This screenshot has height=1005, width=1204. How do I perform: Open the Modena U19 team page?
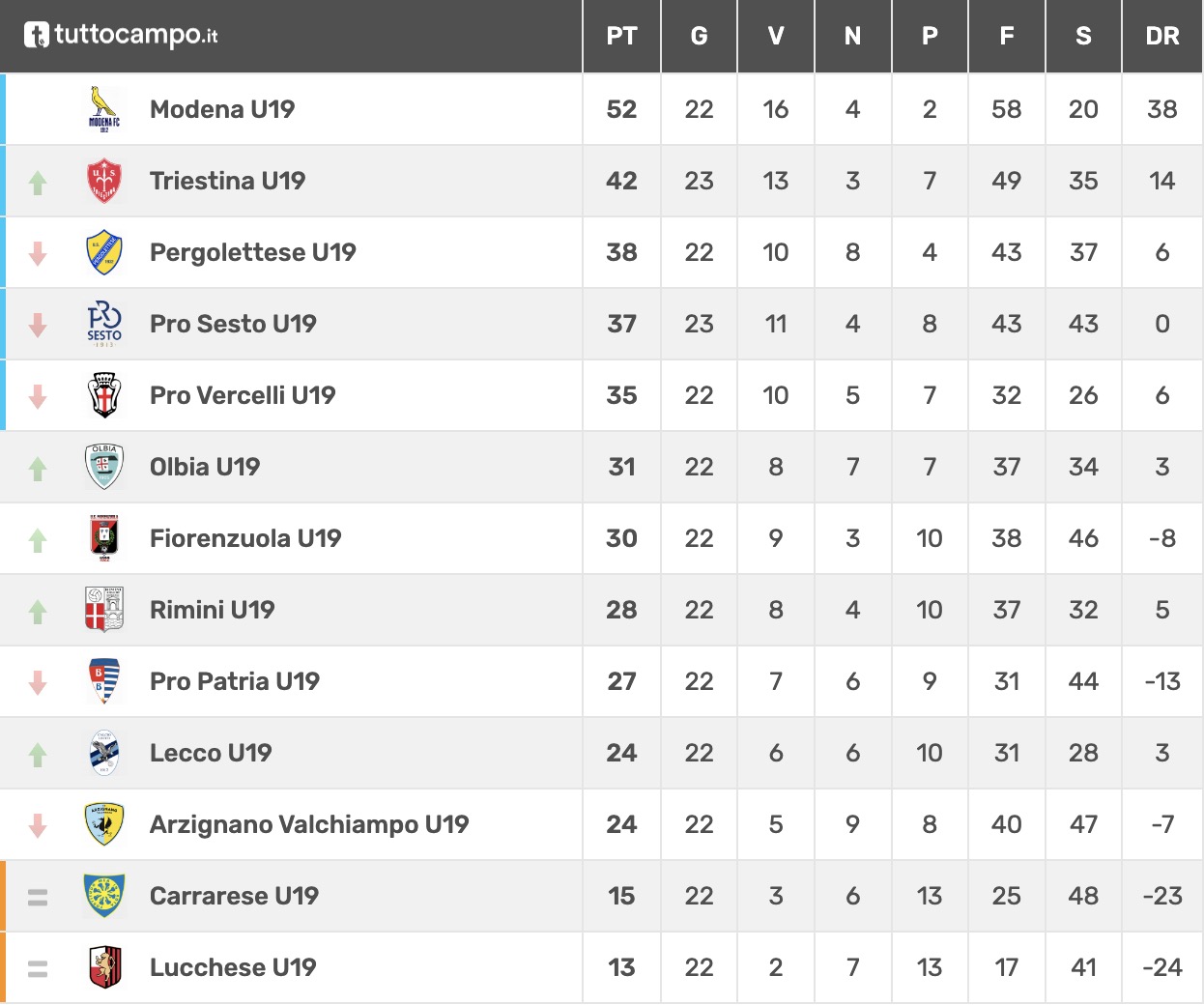click(222, 109)
